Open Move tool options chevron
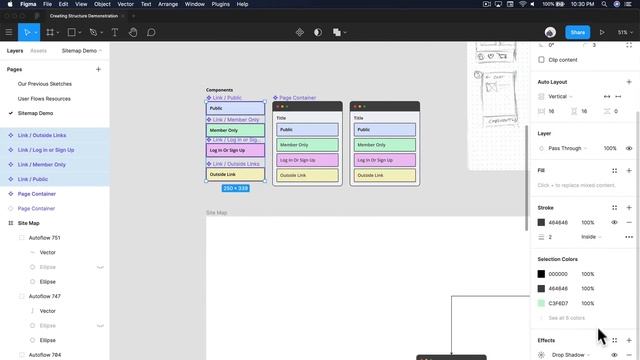 point(36,33)
